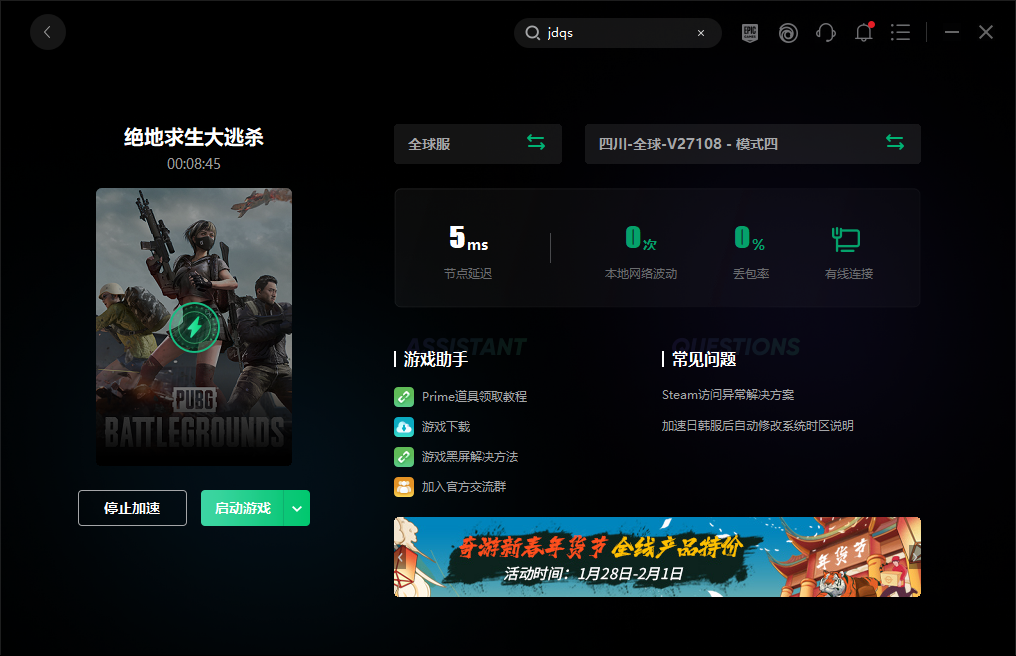Click the swap arrows beside 全球服
The height and width of the screenshot is (656, 1016).
536,143
